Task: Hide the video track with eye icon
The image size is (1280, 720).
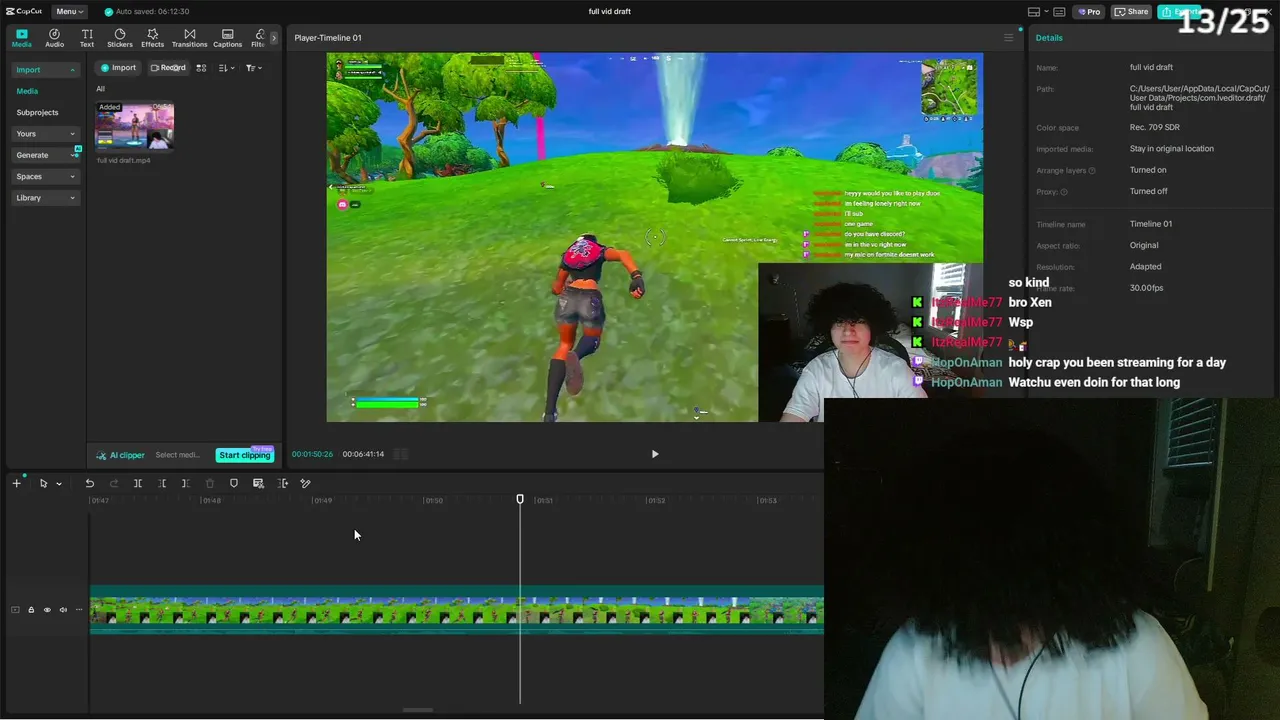Action: coord(47,610)
